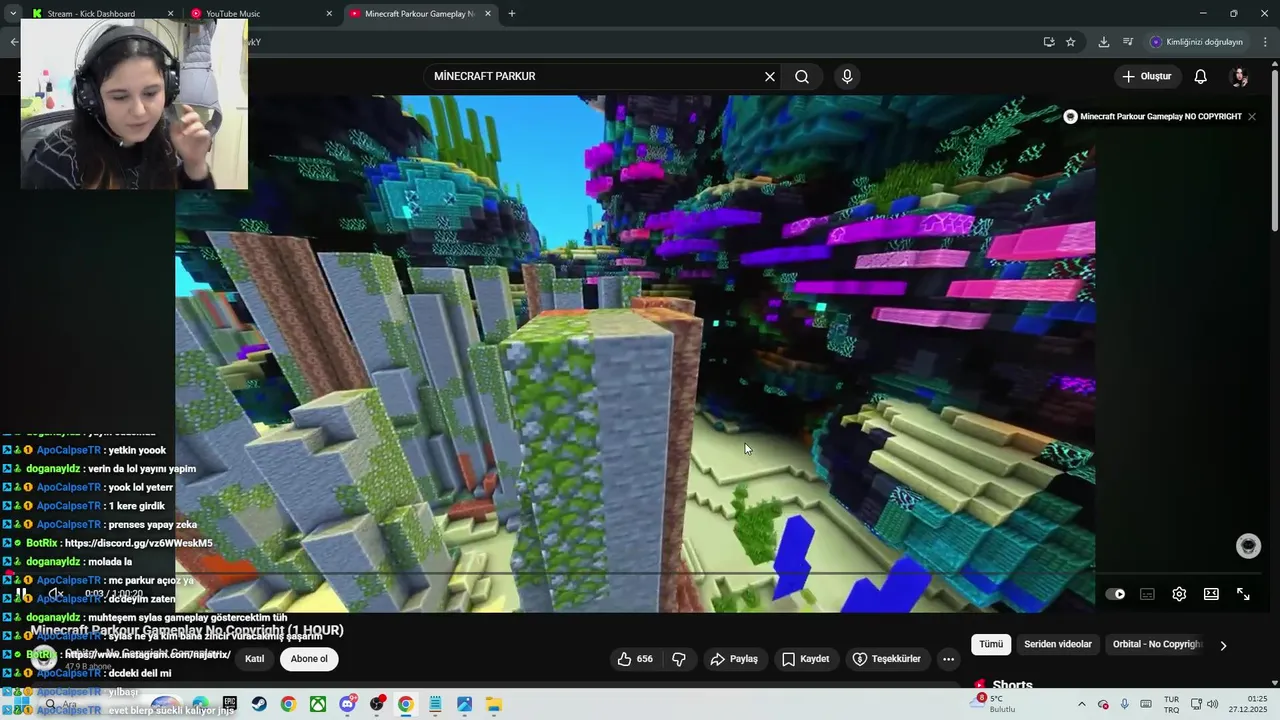Open the YouTube account avatar menu
Screen dimensions: 1280x720
click(1239, 77)
